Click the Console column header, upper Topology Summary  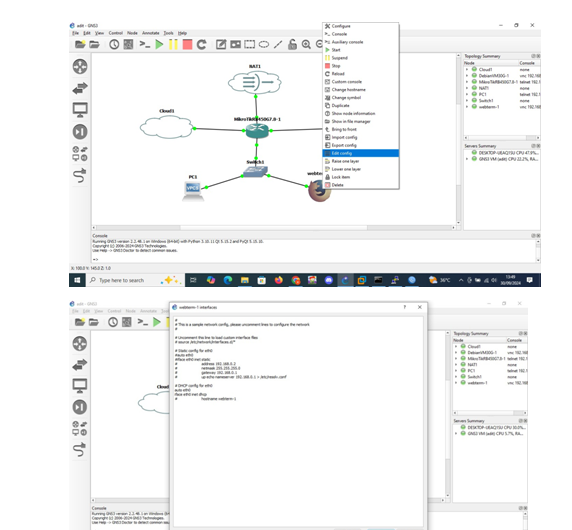[x=529, y=63]
